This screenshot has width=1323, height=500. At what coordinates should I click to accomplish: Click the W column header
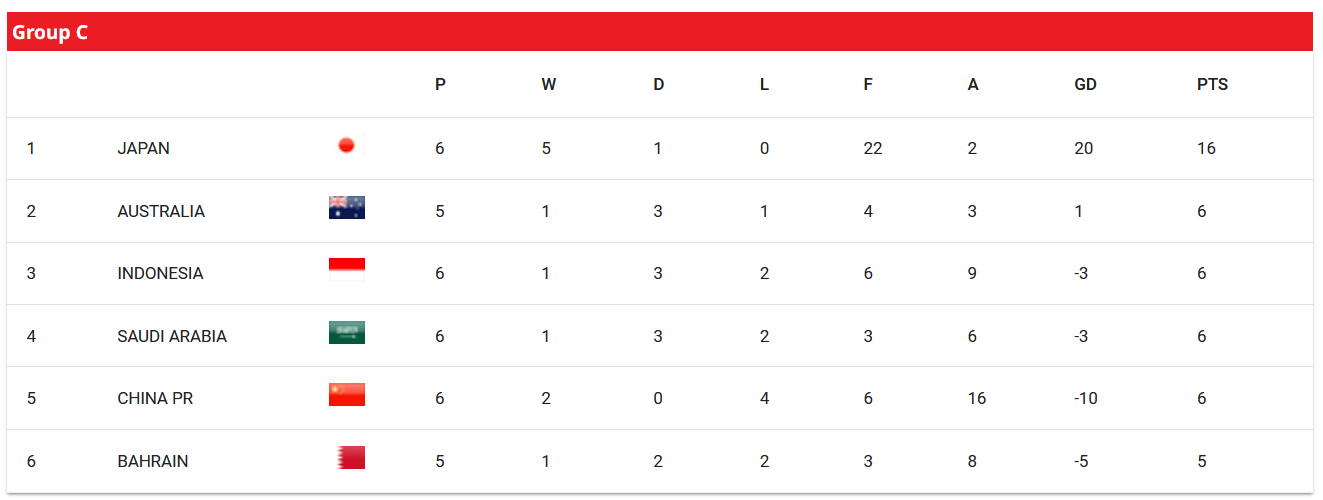click(x=549, y=85)
